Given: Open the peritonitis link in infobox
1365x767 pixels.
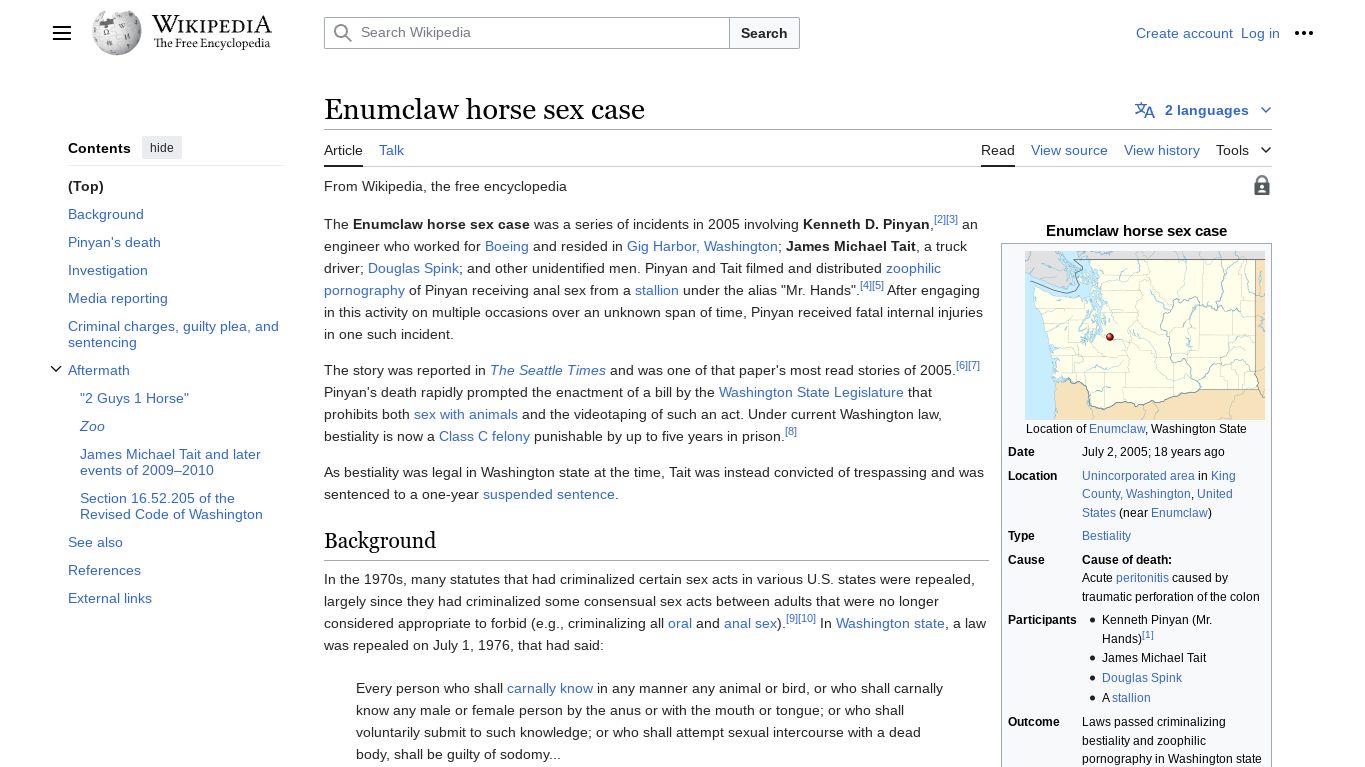Looking at the screenshot, I should [1142, 578].
